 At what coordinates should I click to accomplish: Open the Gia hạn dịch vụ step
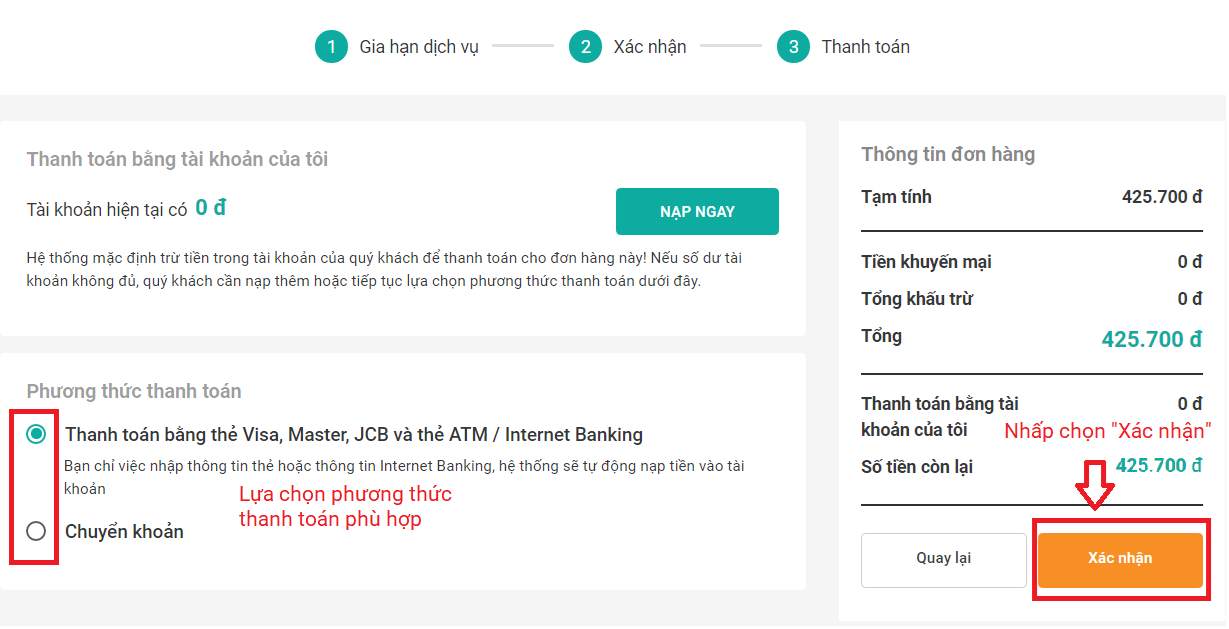(419, 47)
